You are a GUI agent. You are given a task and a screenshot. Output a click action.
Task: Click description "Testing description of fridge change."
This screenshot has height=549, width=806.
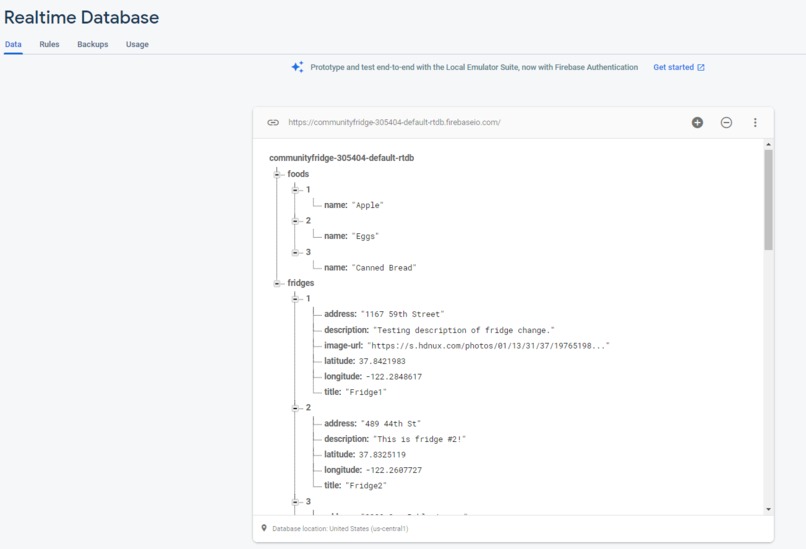tap(464, 330)
